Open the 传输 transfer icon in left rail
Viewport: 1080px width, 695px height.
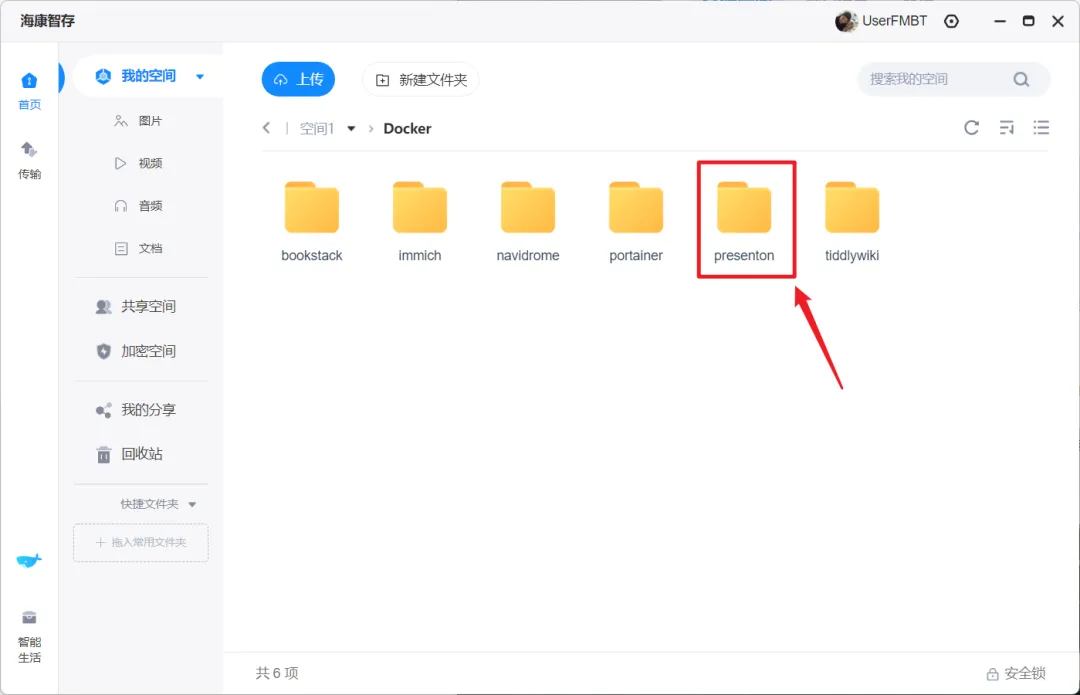point(29,160)
